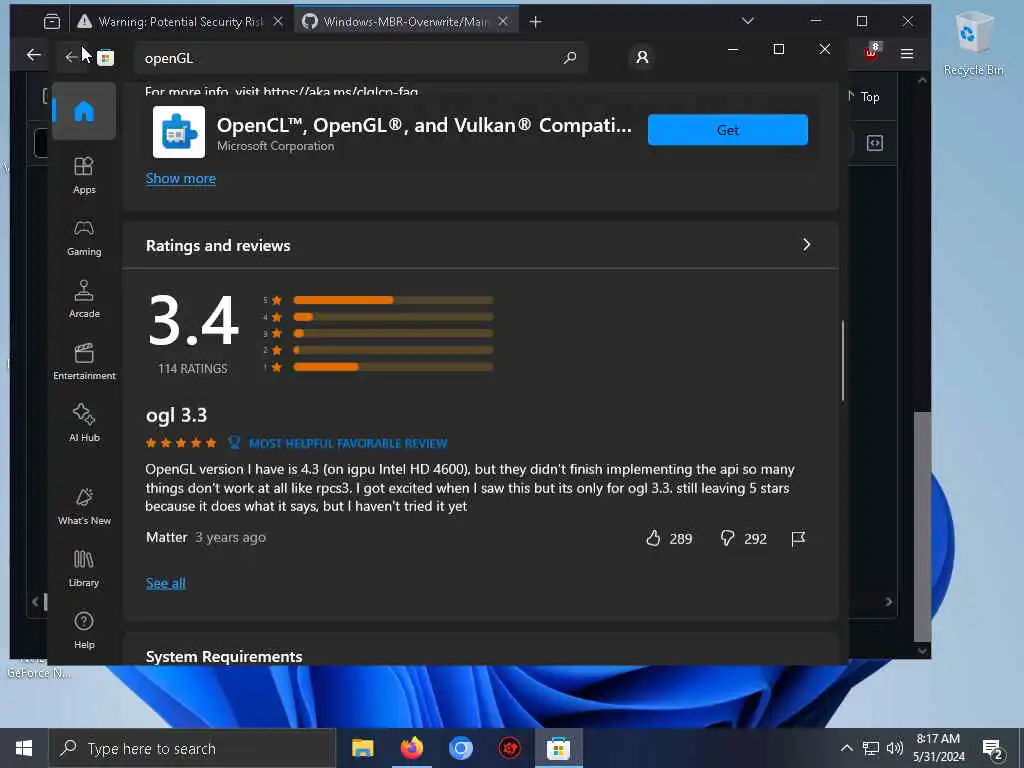Go back in the Microsoft Store

(x=71, y=57)
